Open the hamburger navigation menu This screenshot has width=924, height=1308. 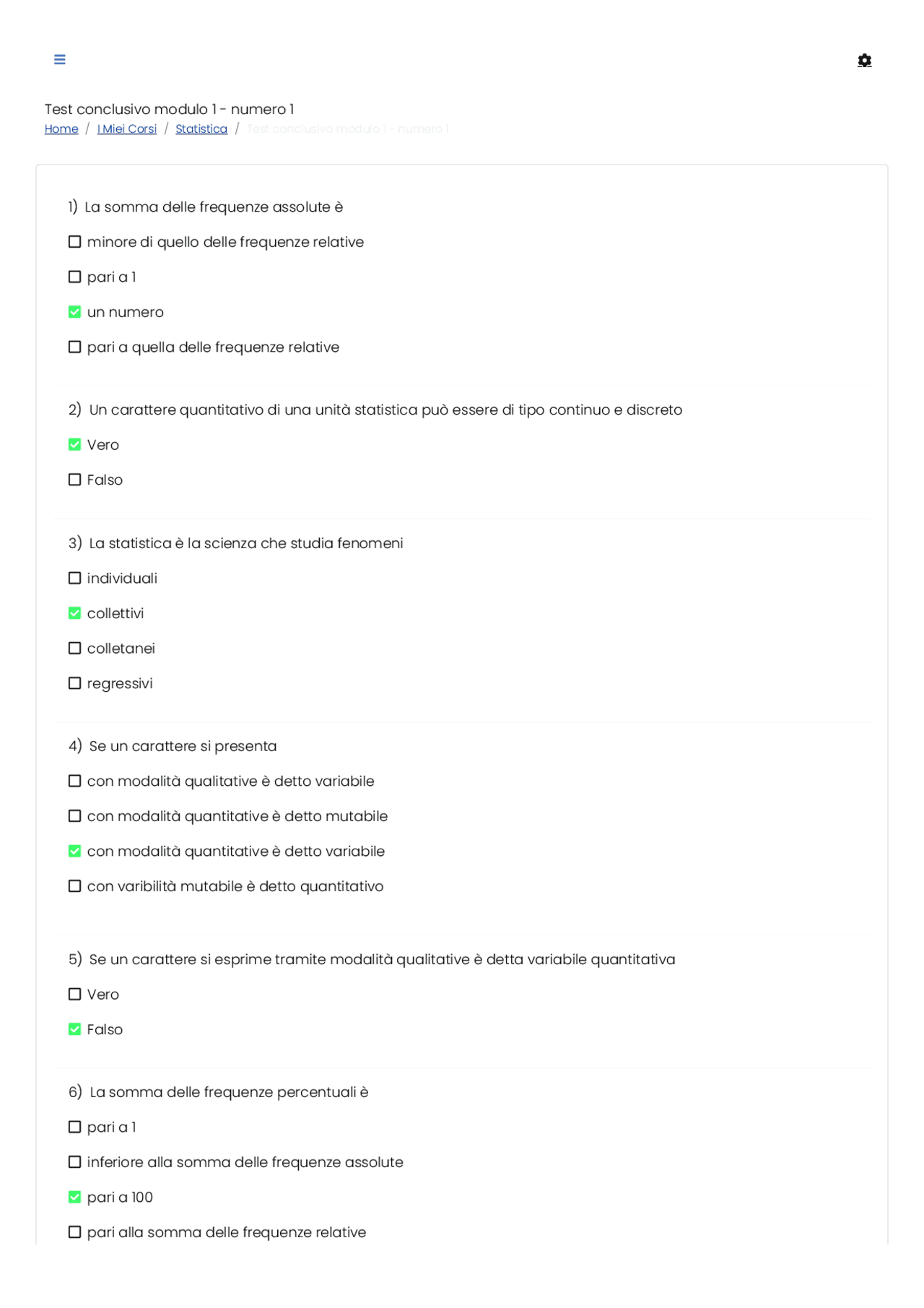[x=59, y=59]
